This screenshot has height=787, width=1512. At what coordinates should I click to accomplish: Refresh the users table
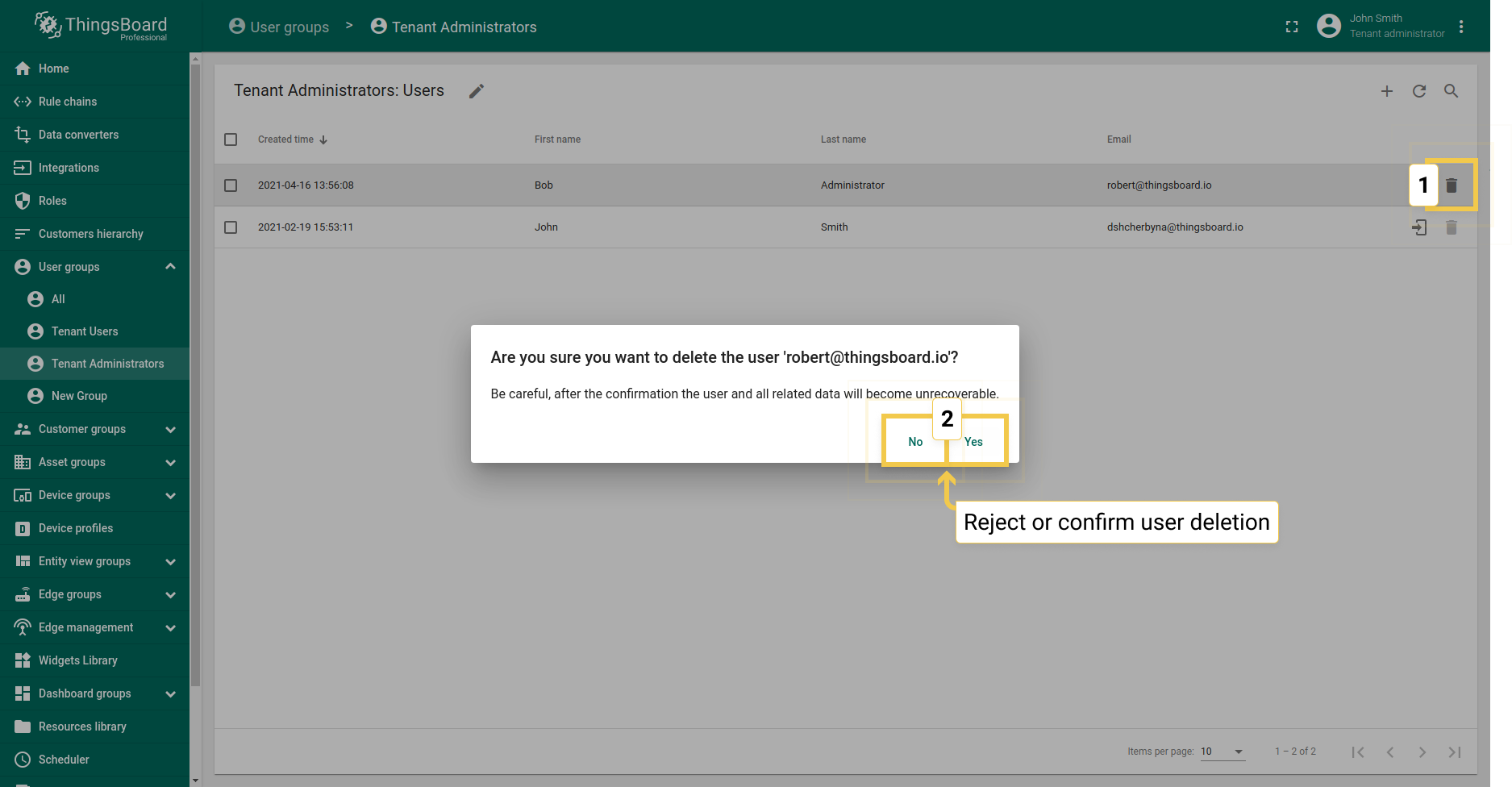tap(1419, 91)
